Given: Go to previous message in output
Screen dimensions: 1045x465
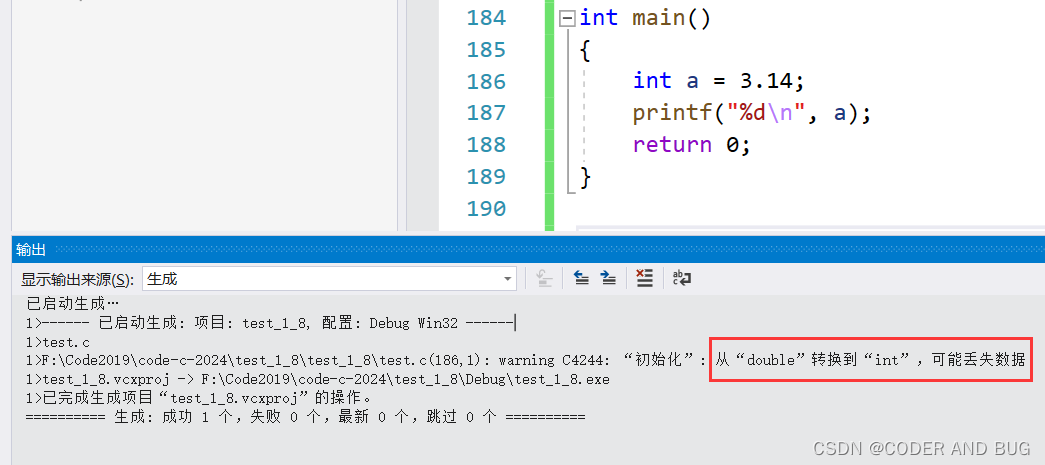Looking at the screenshot, I should (x=581, y=278).
